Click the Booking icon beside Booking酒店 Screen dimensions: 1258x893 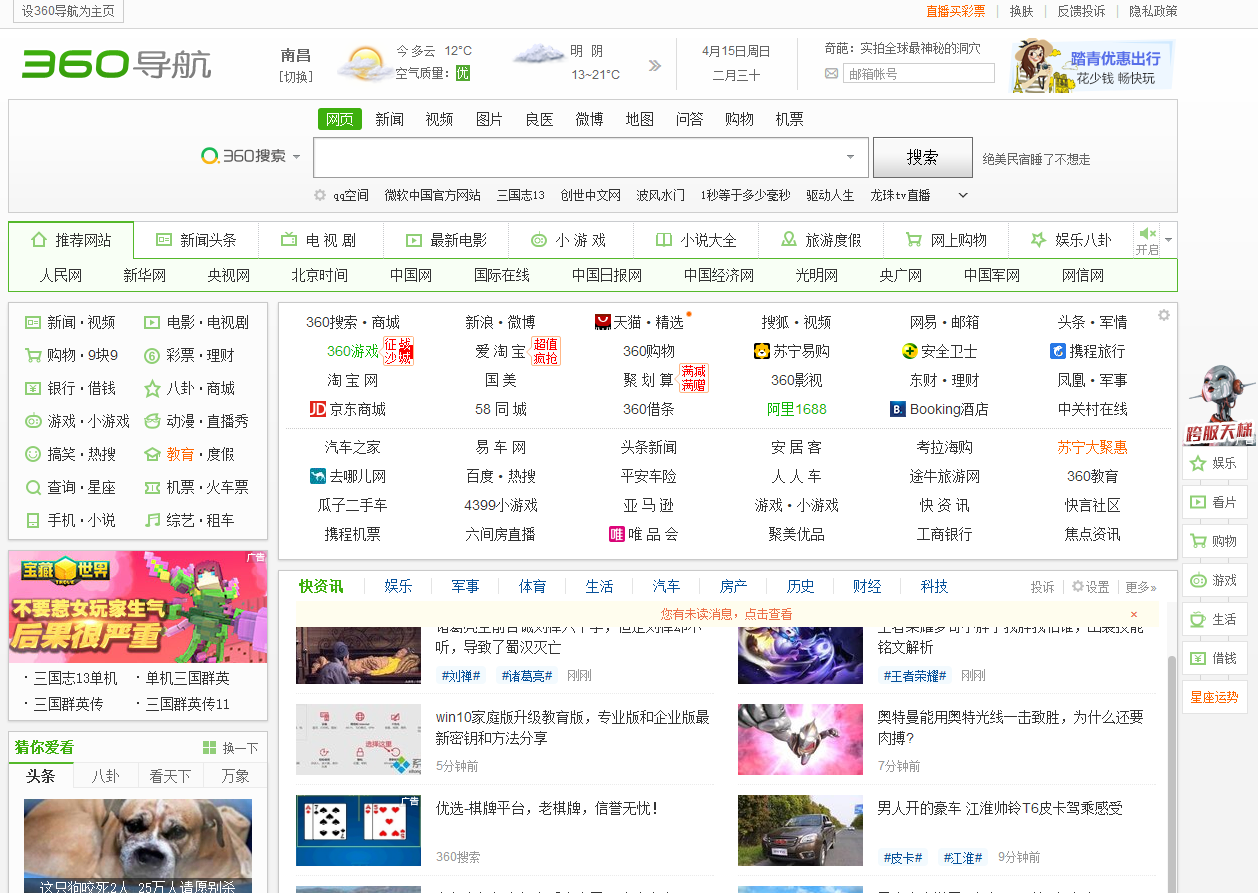898,409
